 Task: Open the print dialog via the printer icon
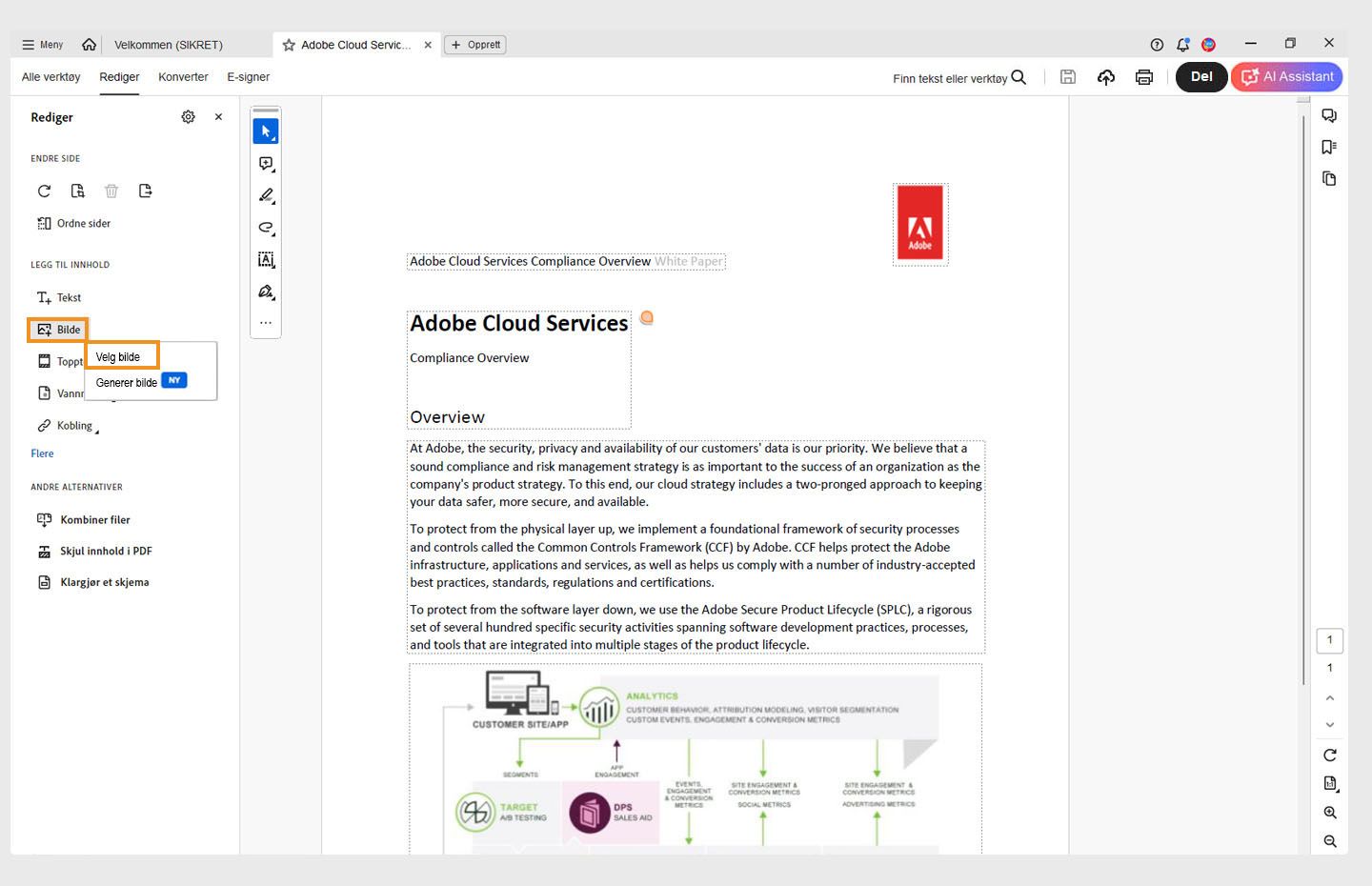(x=1143, y=77)
